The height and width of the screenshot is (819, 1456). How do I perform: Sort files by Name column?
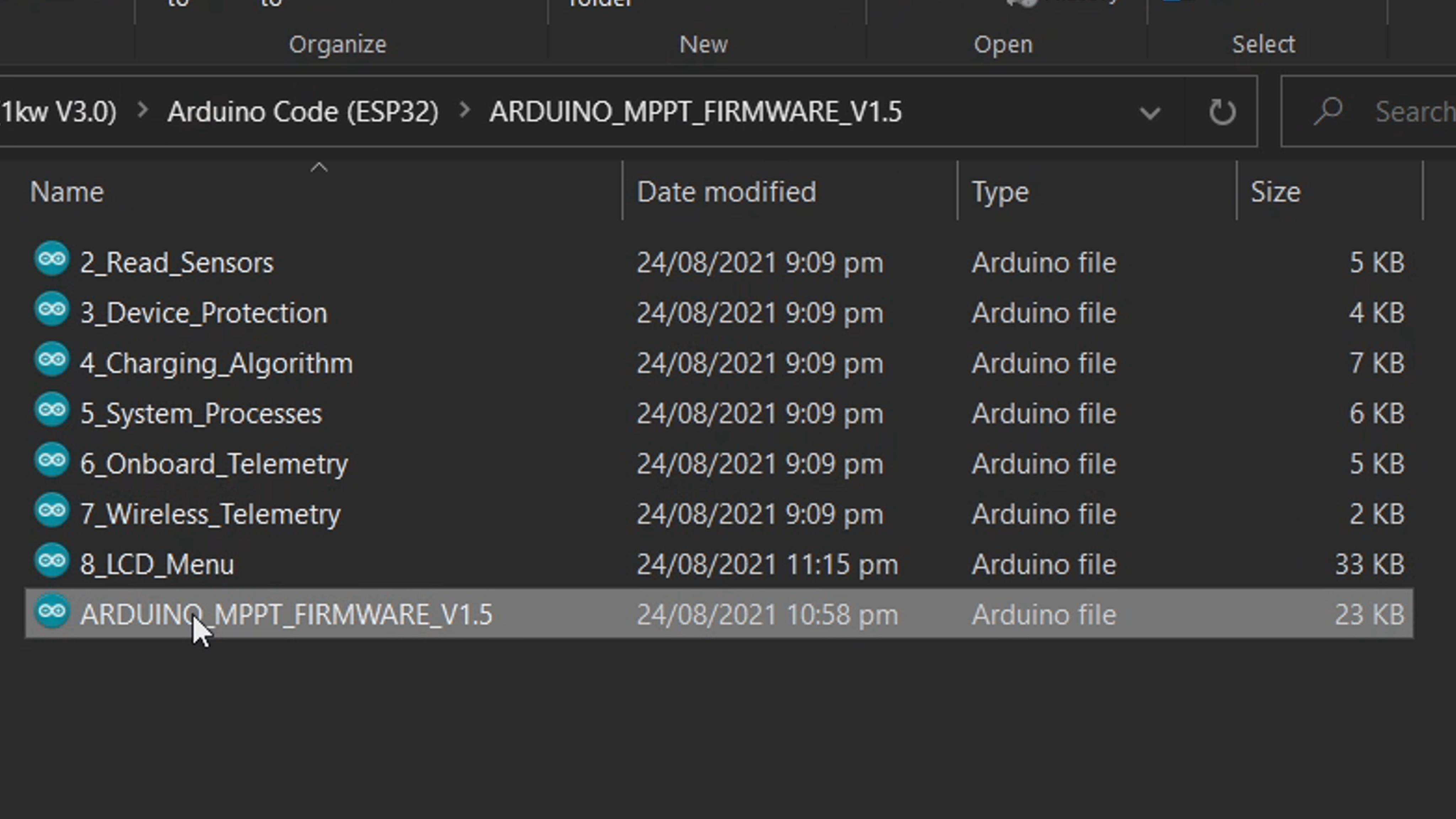[67, 192]
